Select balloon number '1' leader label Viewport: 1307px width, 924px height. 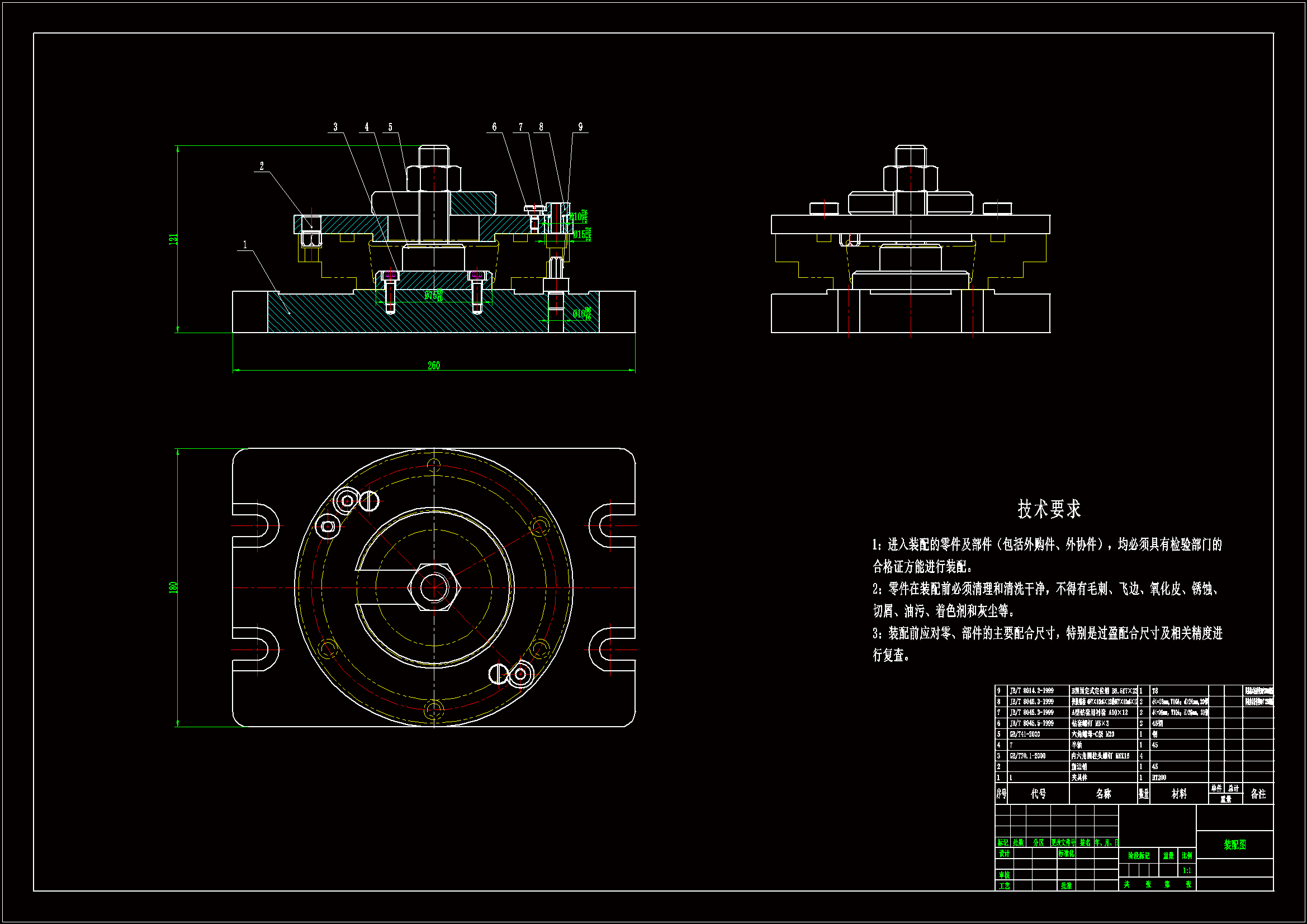pyautogui.click(x=245, y=245)
